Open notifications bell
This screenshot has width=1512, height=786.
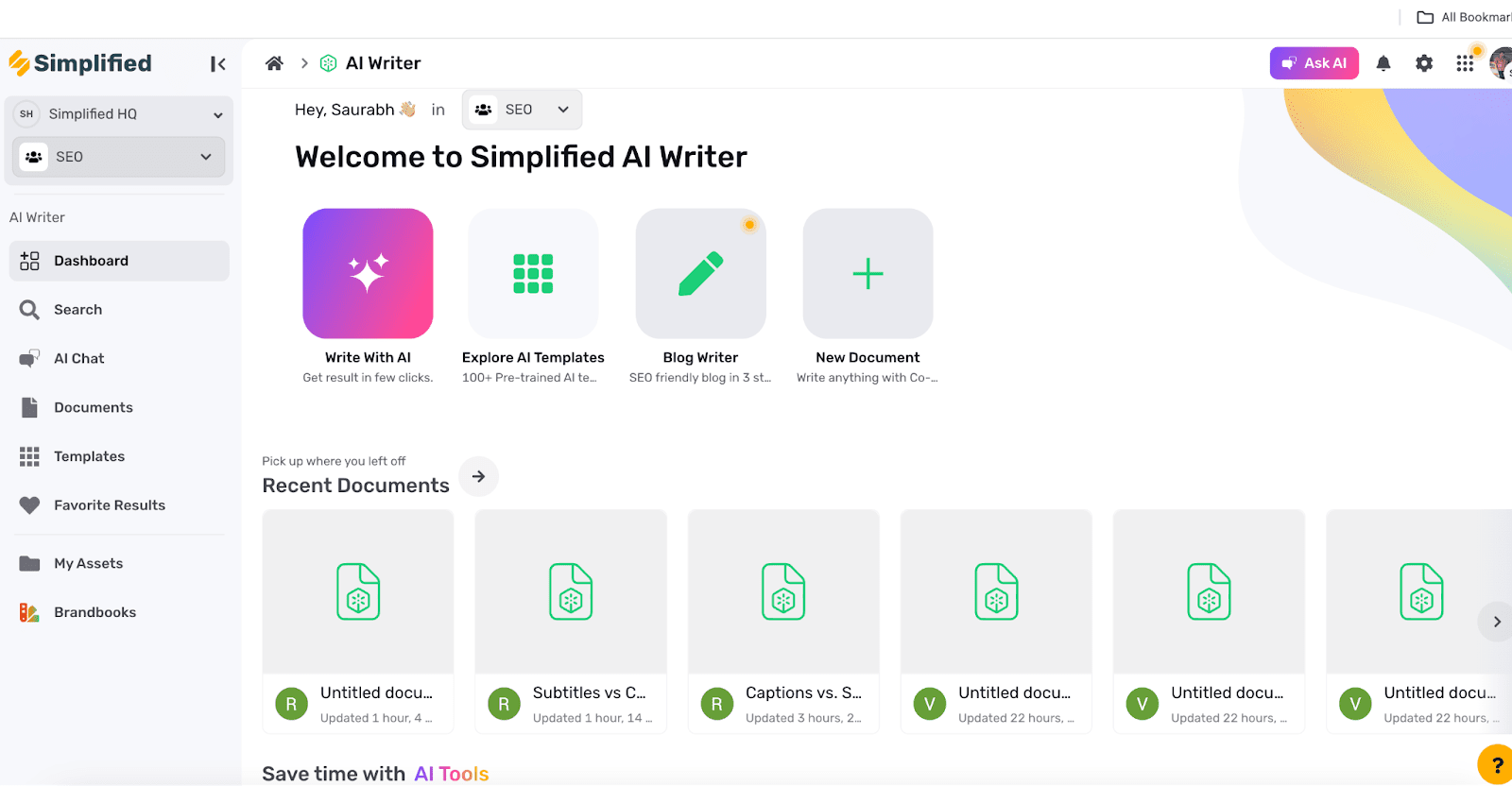point(1383,63)
